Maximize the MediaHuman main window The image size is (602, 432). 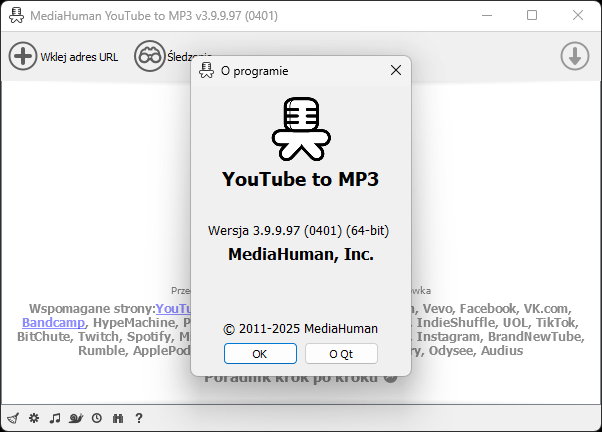point(532,15)
